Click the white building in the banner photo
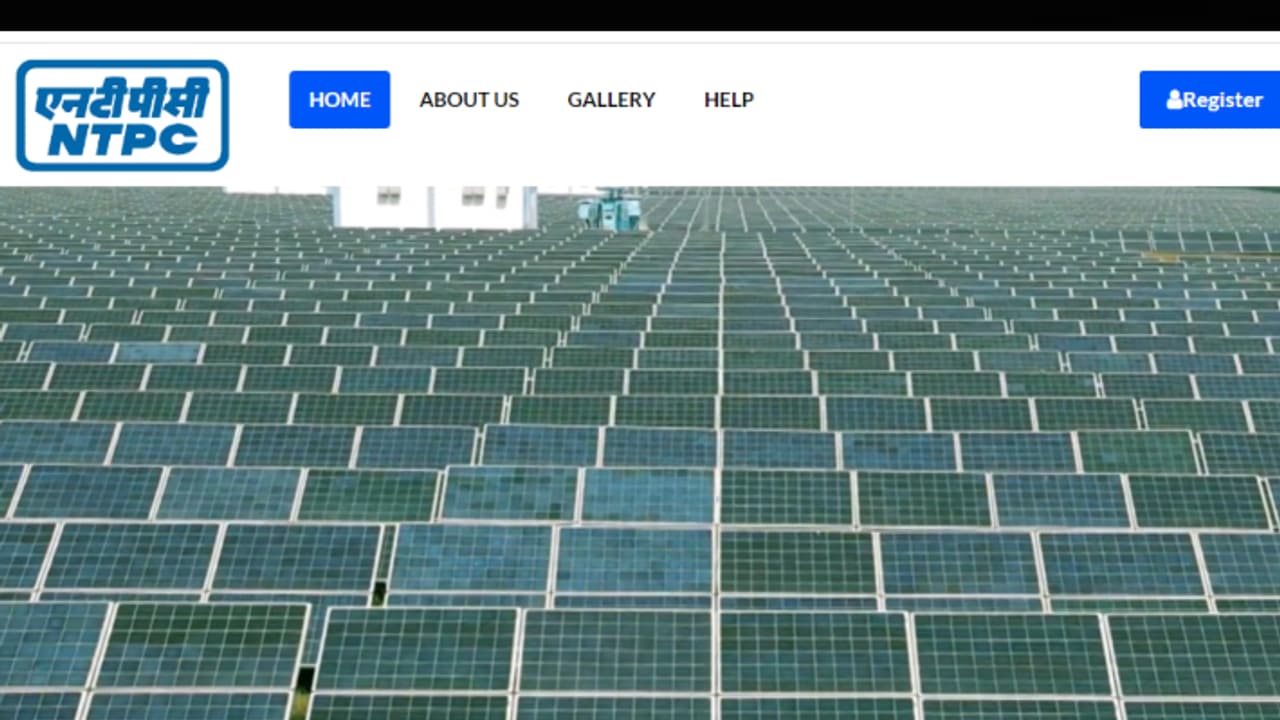 432,210
